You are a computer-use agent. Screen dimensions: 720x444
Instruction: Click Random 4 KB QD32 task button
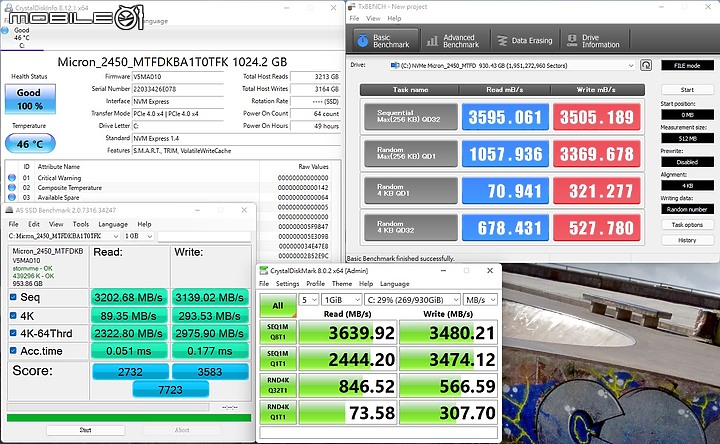point(411,227)
